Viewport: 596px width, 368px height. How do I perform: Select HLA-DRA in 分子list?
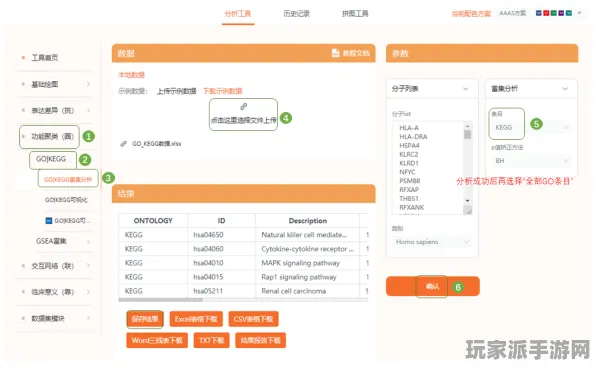click(x=413, y=137)
